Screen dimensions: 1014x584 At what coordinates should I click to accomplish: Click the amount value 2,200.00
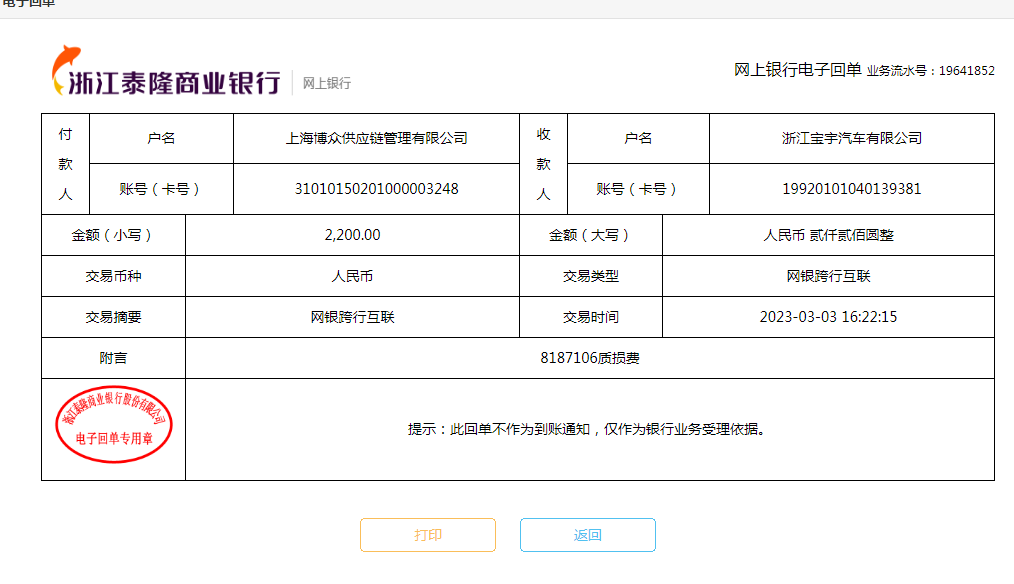pyautogui.click(x=352, y=235)
